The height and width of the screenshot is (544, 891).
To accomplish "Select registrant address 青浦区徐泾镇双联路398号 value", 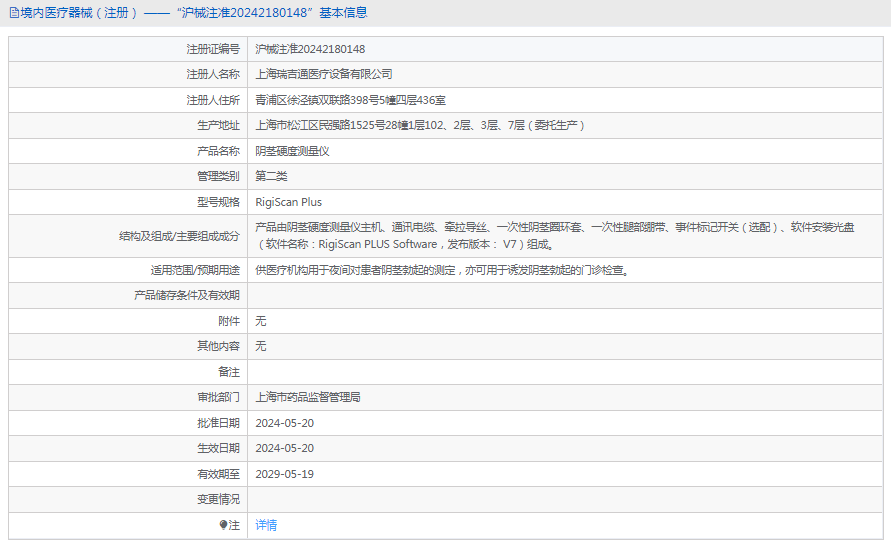I will [x=351, y=101].
